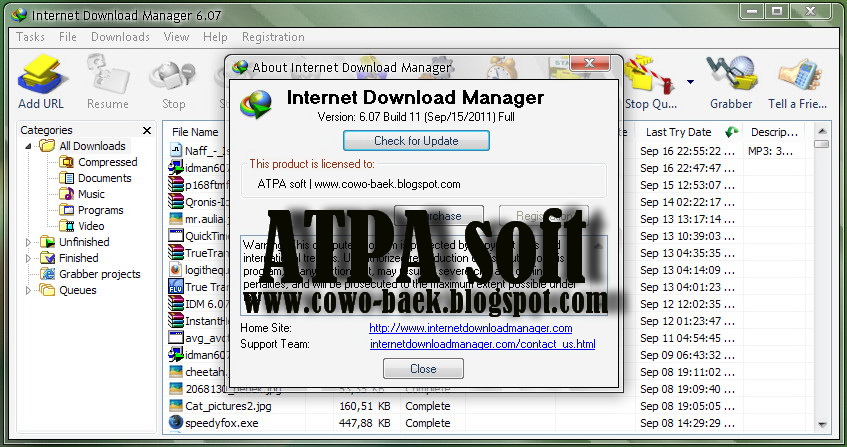Click the window icon next to QuickTime
The height and width of the screenshot is (447, 847).
click(176, 235)
